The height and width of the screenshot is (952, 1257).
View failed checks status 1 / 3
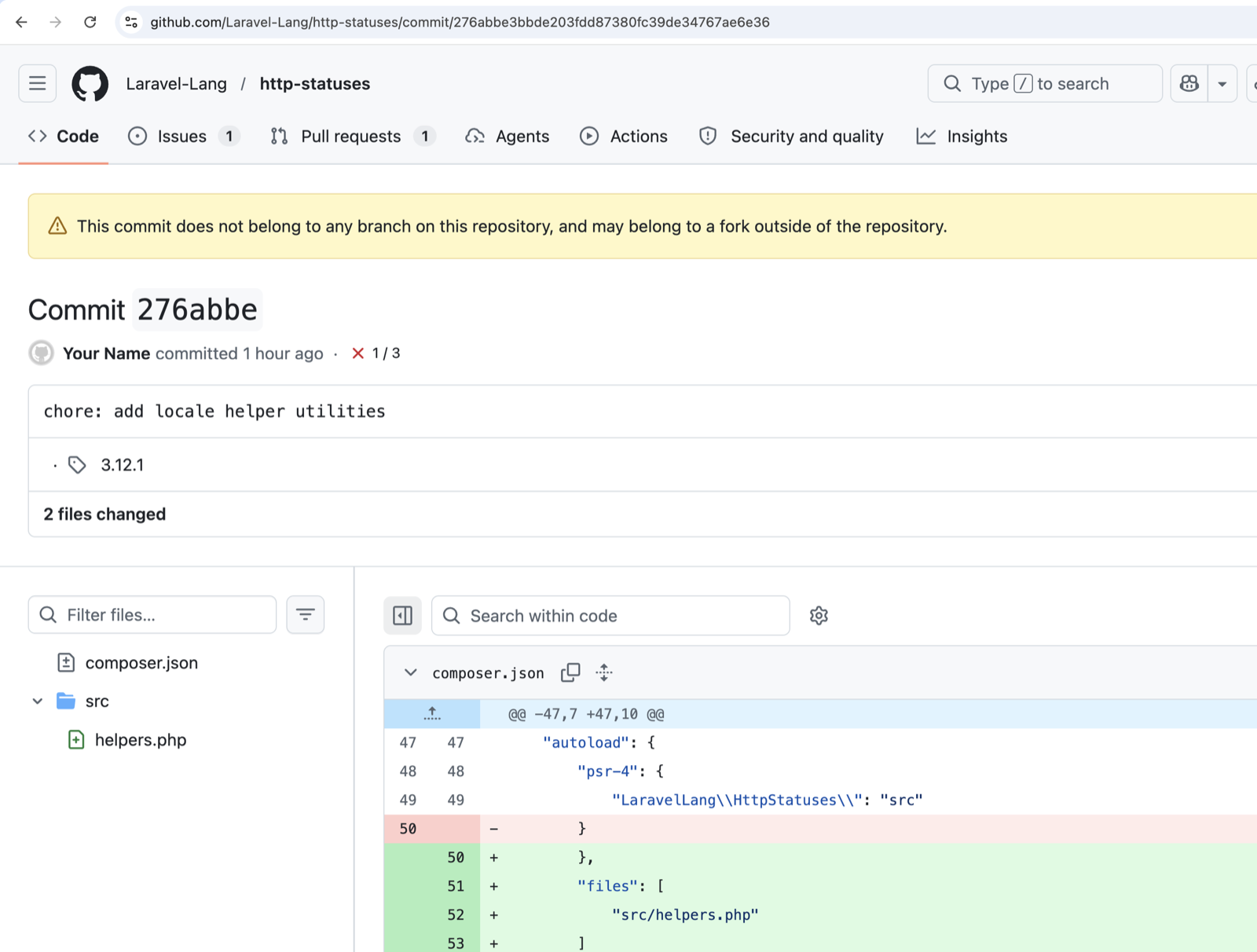pos(376,353)
